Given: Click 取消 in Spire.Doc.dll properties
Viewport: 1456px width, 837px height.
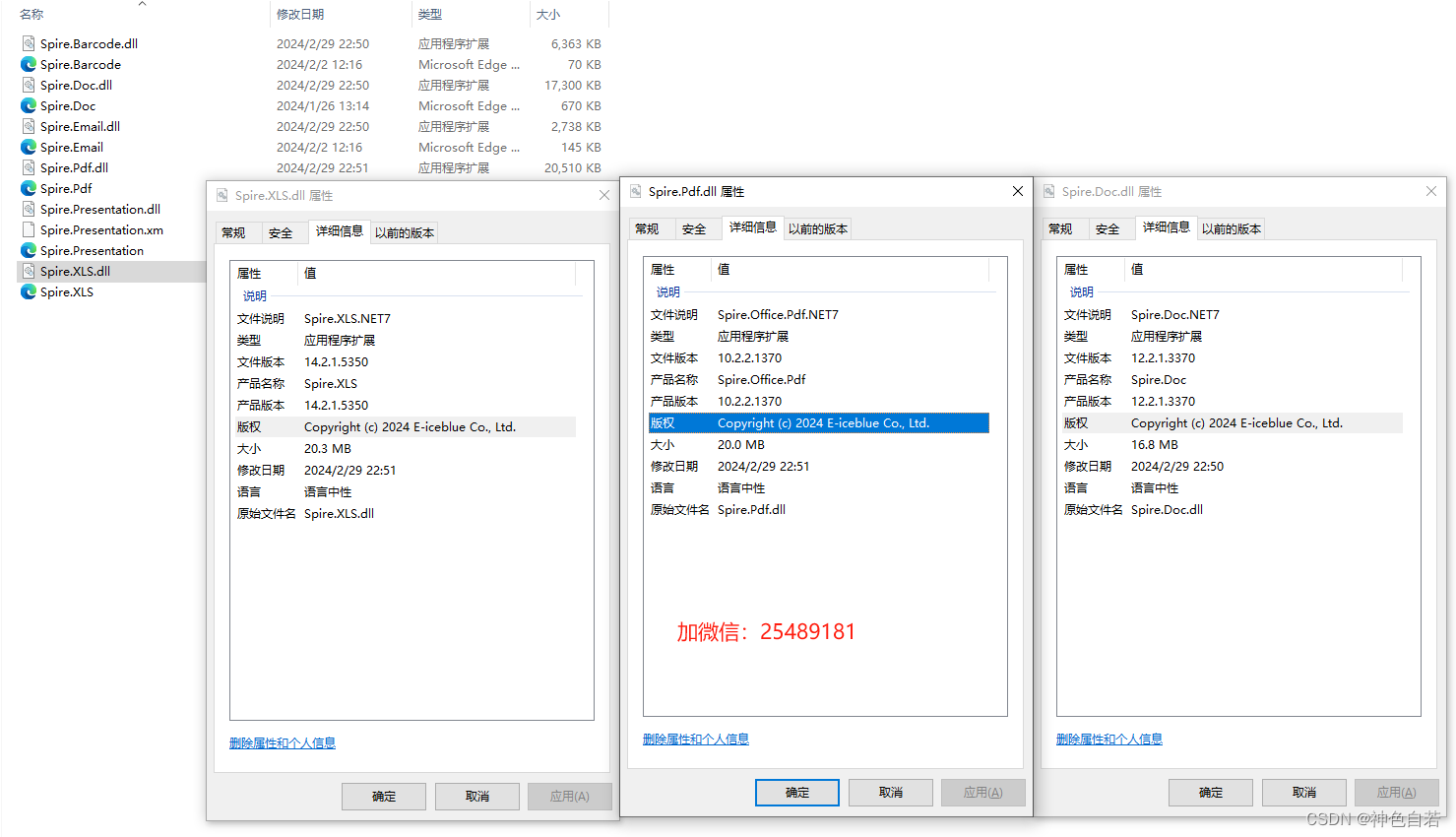Looking at the screenshot, I should tap(1304, 793).
